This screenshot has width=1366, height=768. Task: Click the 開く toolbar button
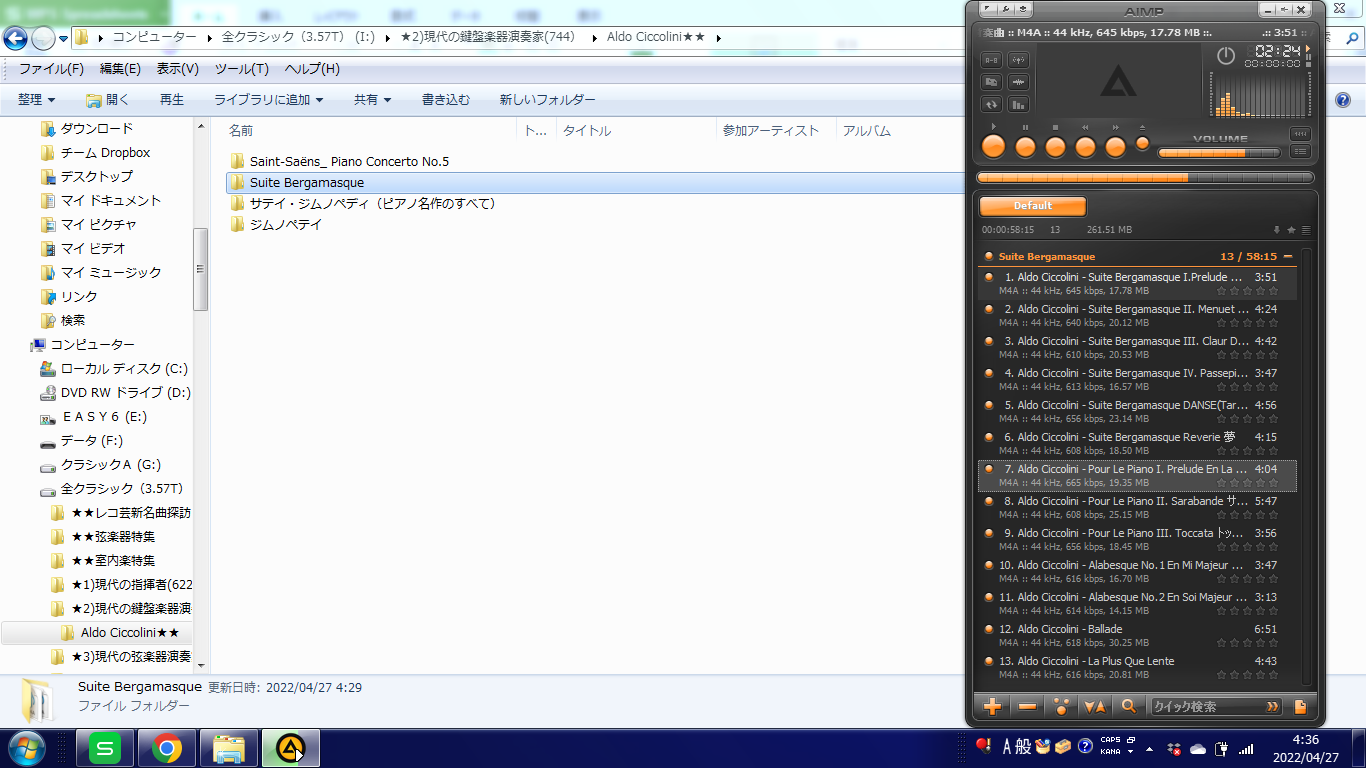(108, 100)
